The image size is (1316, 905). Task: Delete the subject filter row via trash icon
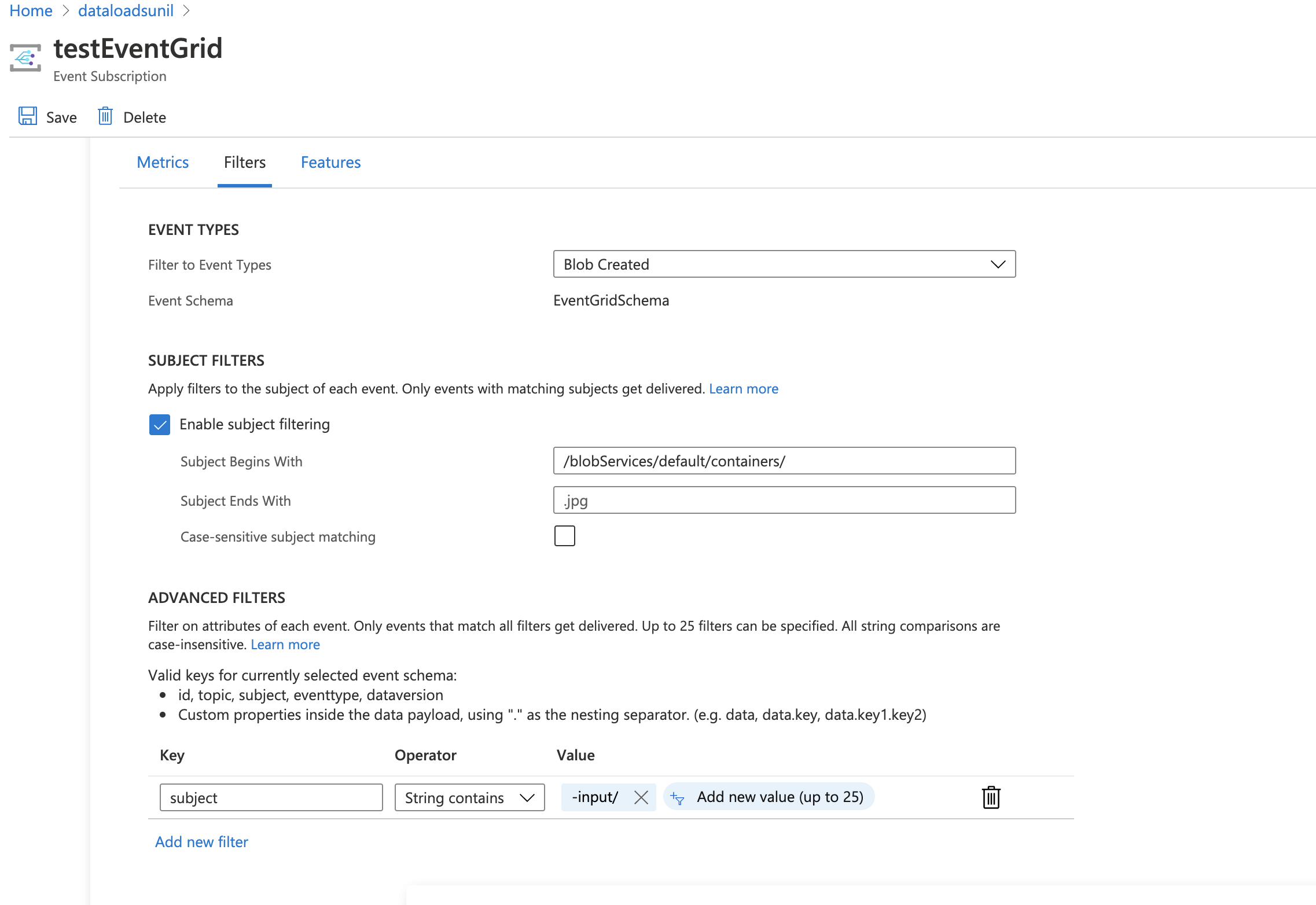pos(991,797)
